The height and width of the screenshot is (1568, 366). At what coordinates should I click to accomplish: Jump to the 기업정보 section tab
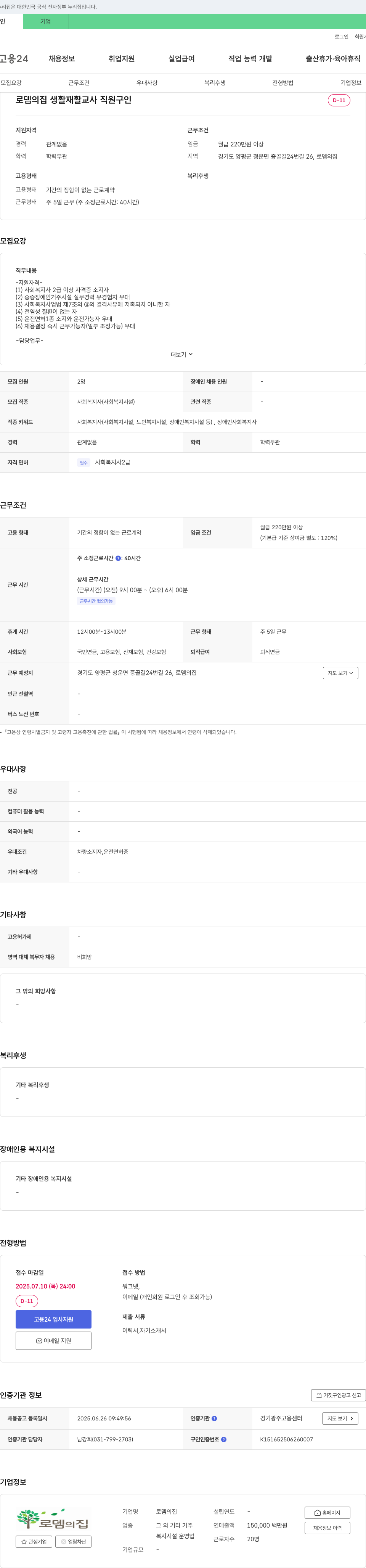[351, 83]
